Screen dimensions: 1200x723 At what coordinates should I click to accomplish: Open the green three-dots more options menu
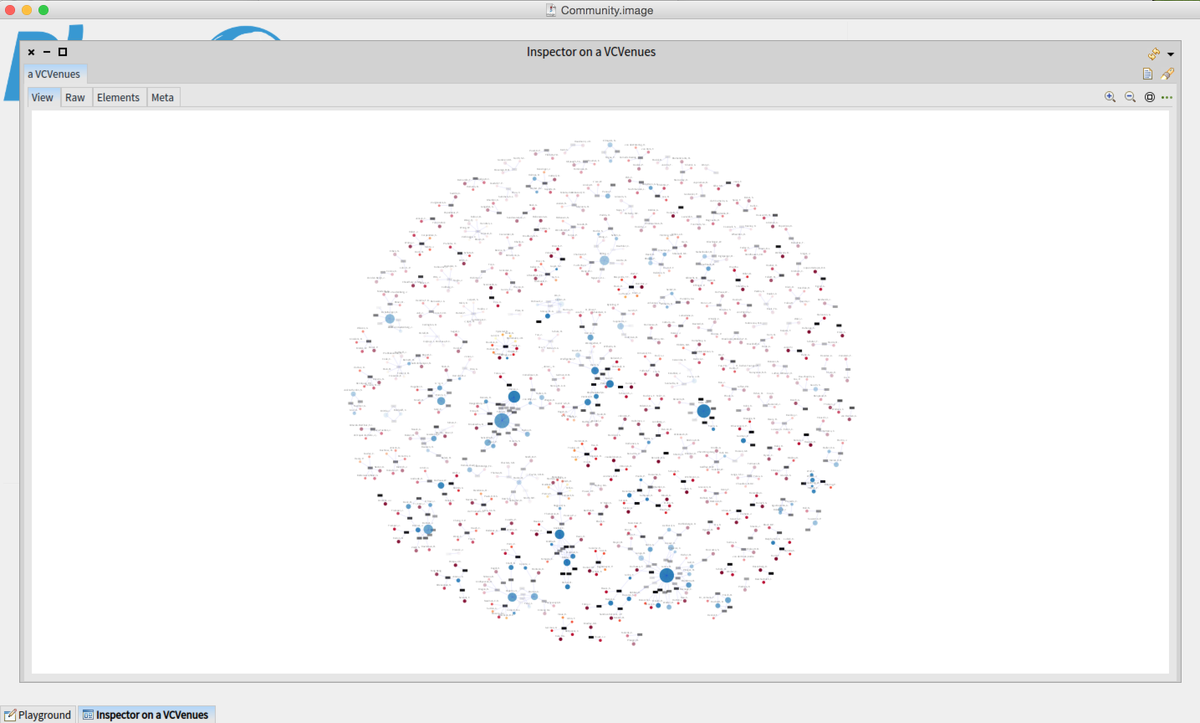[1167, 97]
